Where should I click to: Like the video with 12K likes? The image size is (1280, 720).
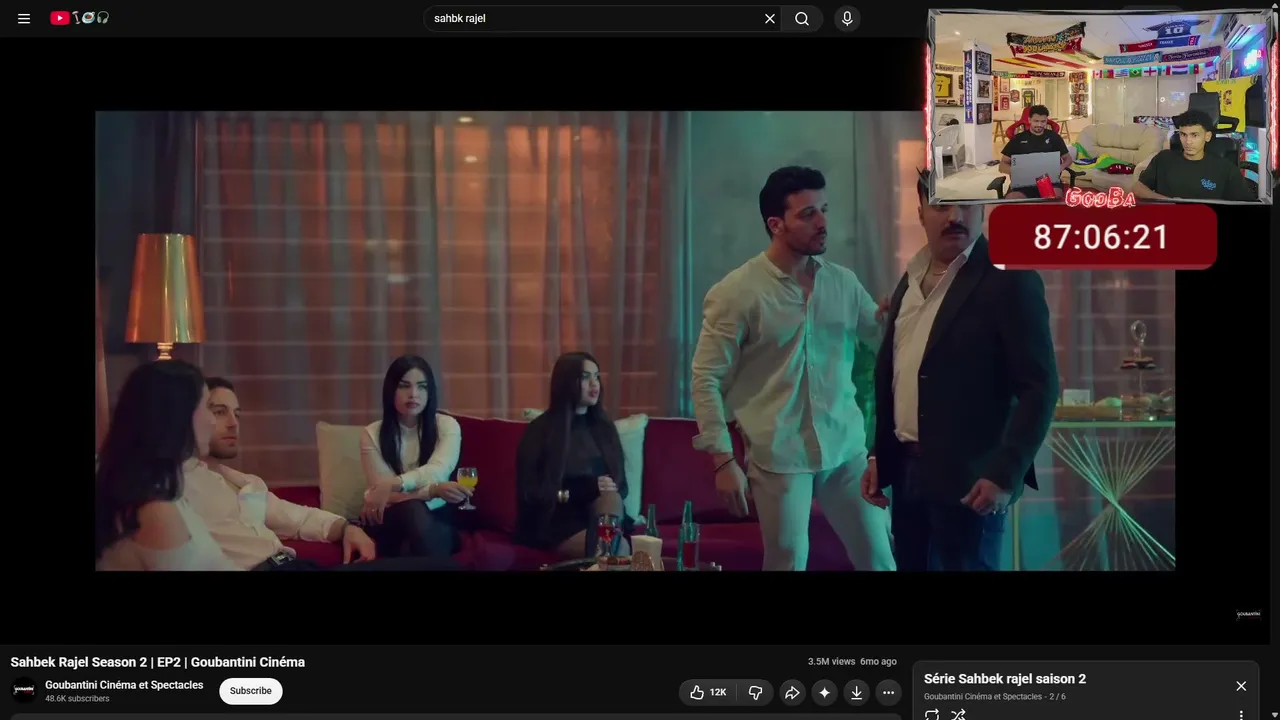708,692
